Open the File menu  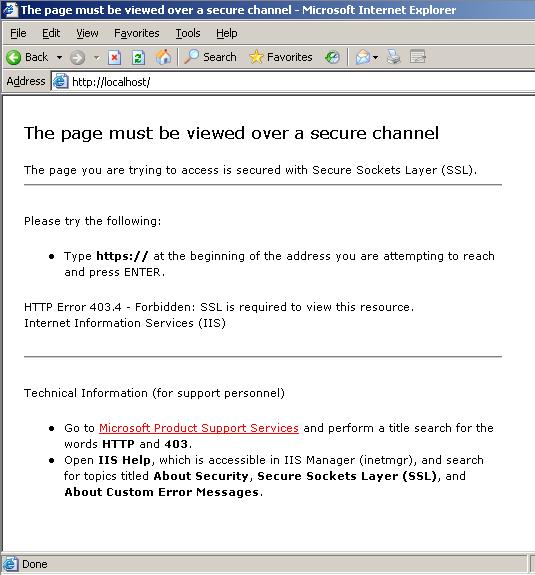pos(18,33)
